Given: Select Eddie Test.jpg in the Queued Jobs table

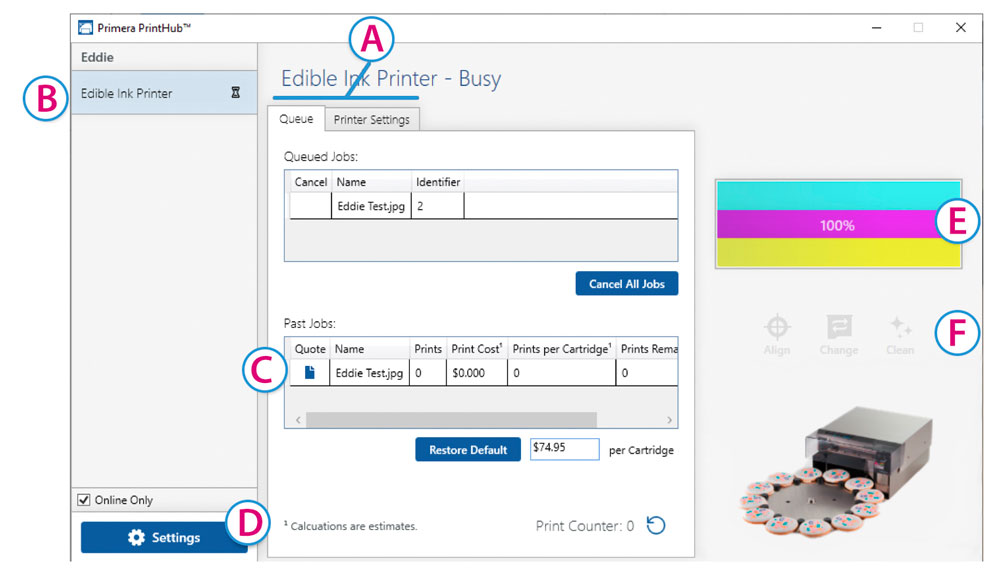Looking at the screenshot, I should 371,206.
